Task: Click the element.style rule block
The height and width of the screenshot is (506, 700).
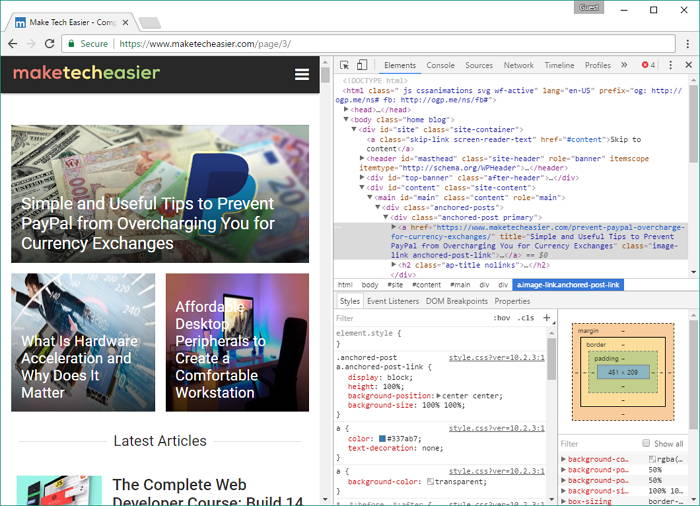Action: coord(440,338)
